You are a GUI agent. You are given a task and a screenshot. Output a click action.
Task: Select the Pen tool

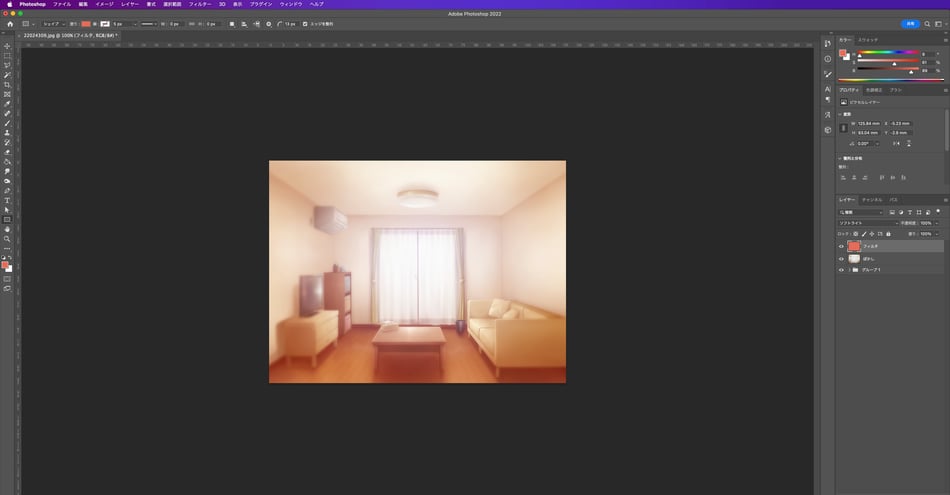pyautogui.click(x=7, y=191)
